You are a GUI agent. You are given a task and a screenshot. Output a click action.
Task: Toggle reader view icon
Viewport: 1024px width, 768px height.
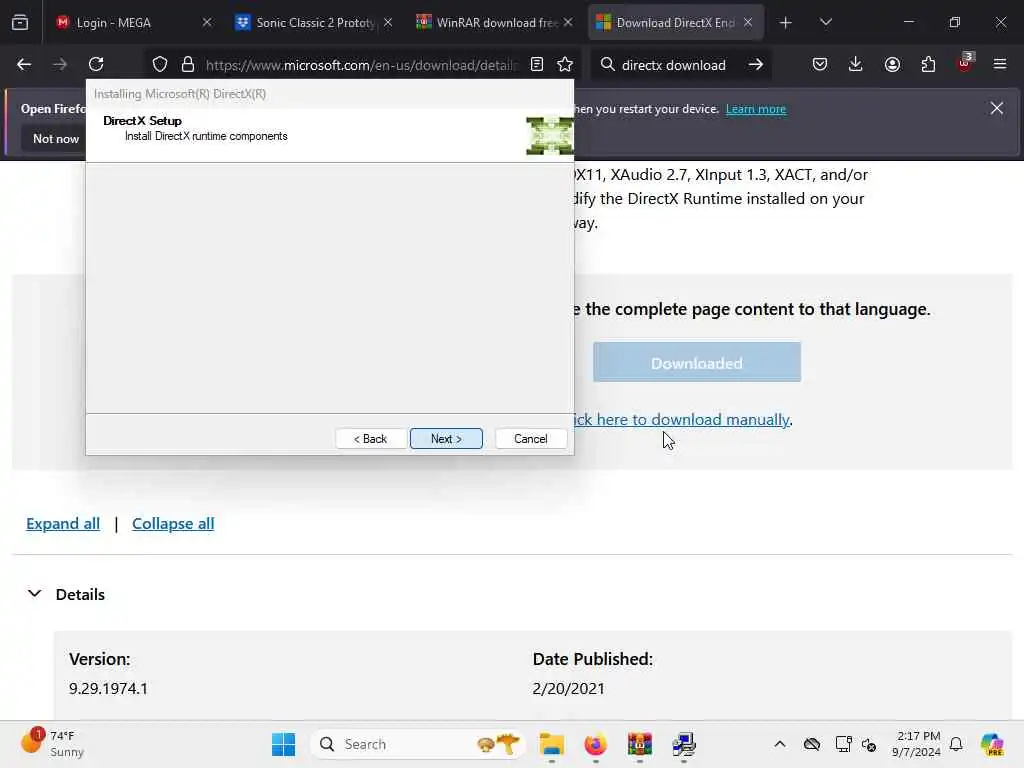(x=537, y=64)
